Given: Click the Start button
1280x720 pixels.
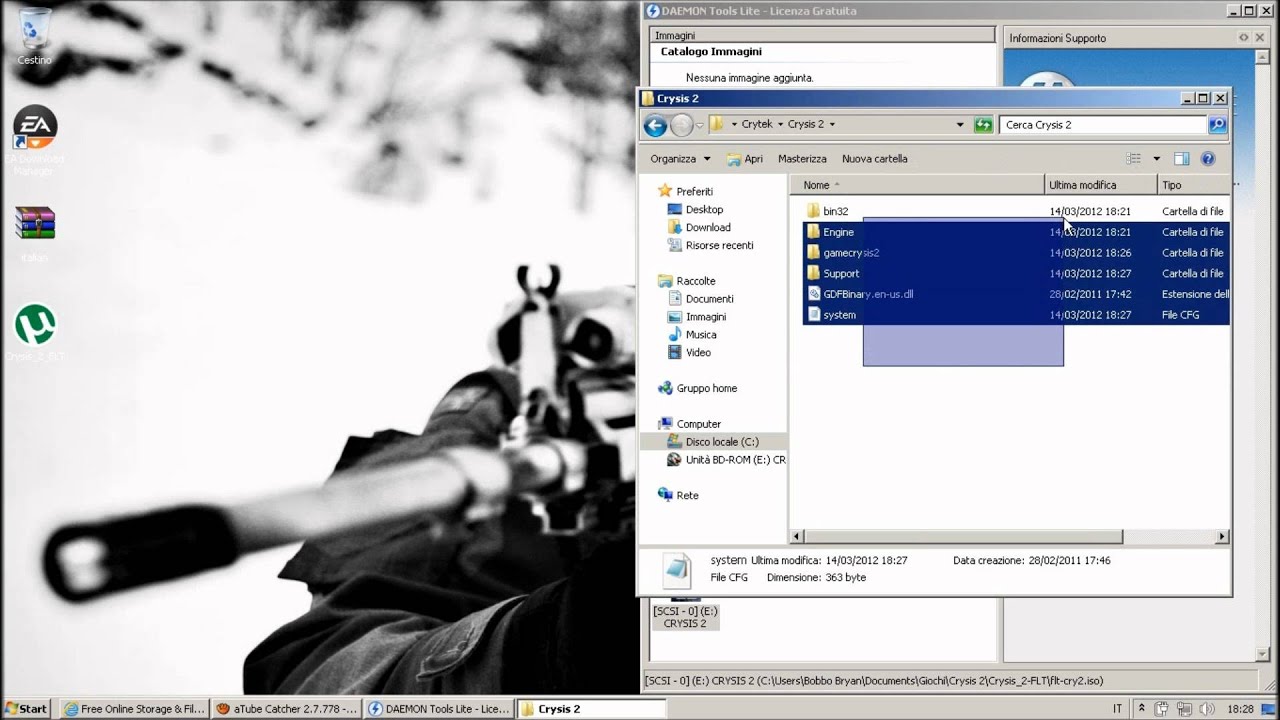Looking at the screenshot, I should (x=27, y=709).
